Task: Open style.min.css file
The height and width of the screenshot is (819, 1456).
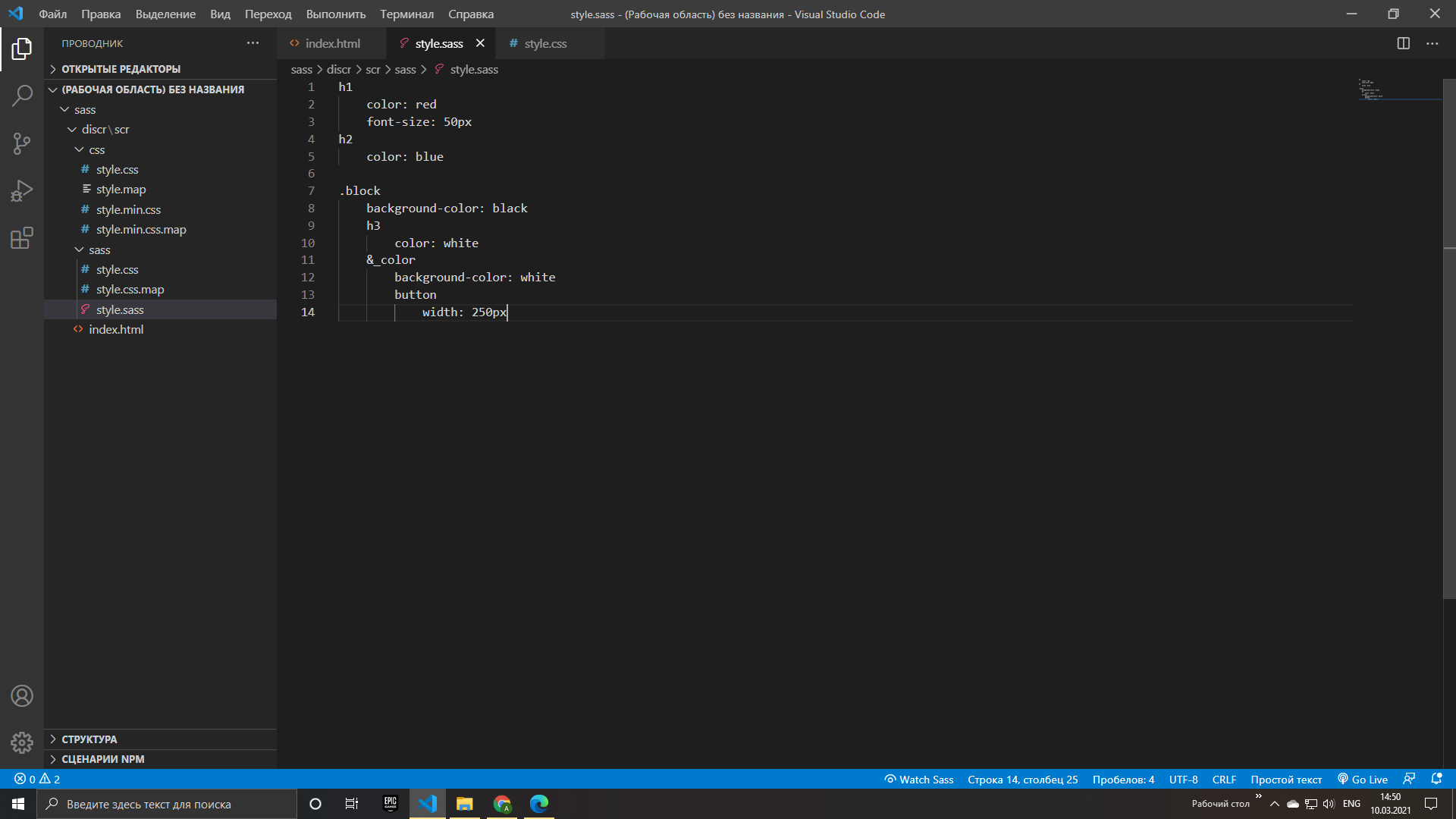Action: (x=160, y=210)
